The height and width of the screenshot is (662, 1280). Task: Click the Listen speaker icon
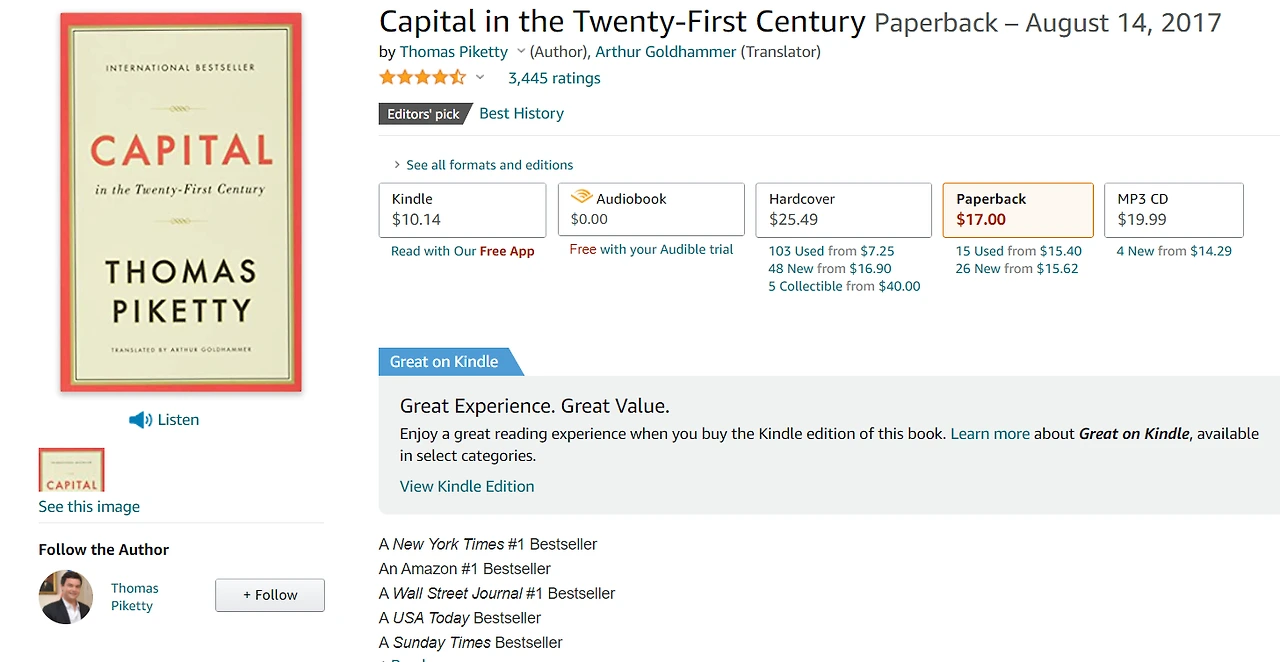point(140,420)
